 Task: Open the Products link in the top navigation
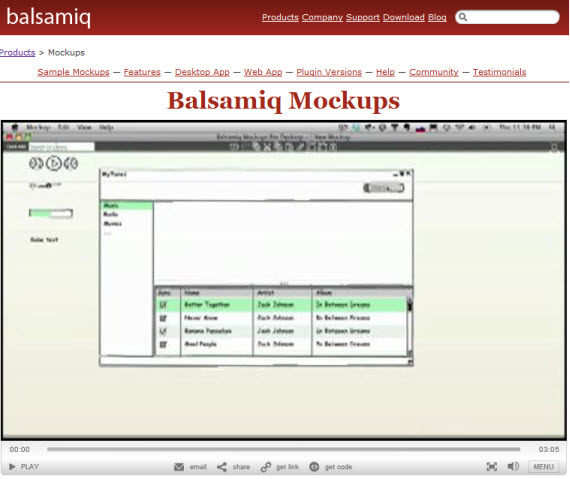pyautogui.click(x=280, y=17)
